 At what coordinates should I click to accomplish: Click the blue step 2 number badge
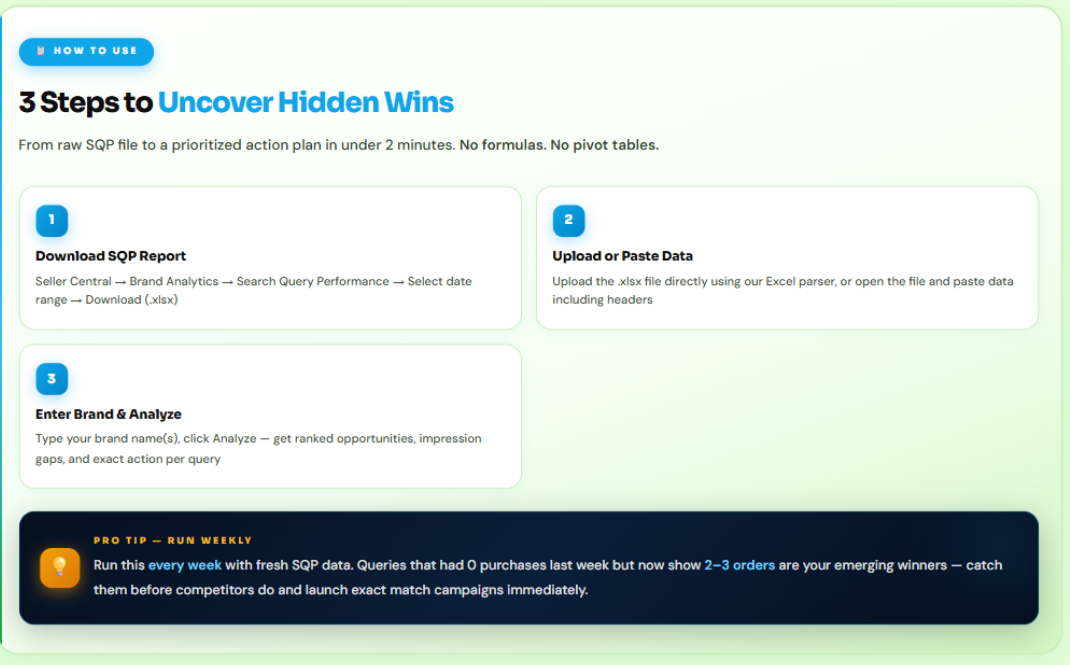click(568, 220)
